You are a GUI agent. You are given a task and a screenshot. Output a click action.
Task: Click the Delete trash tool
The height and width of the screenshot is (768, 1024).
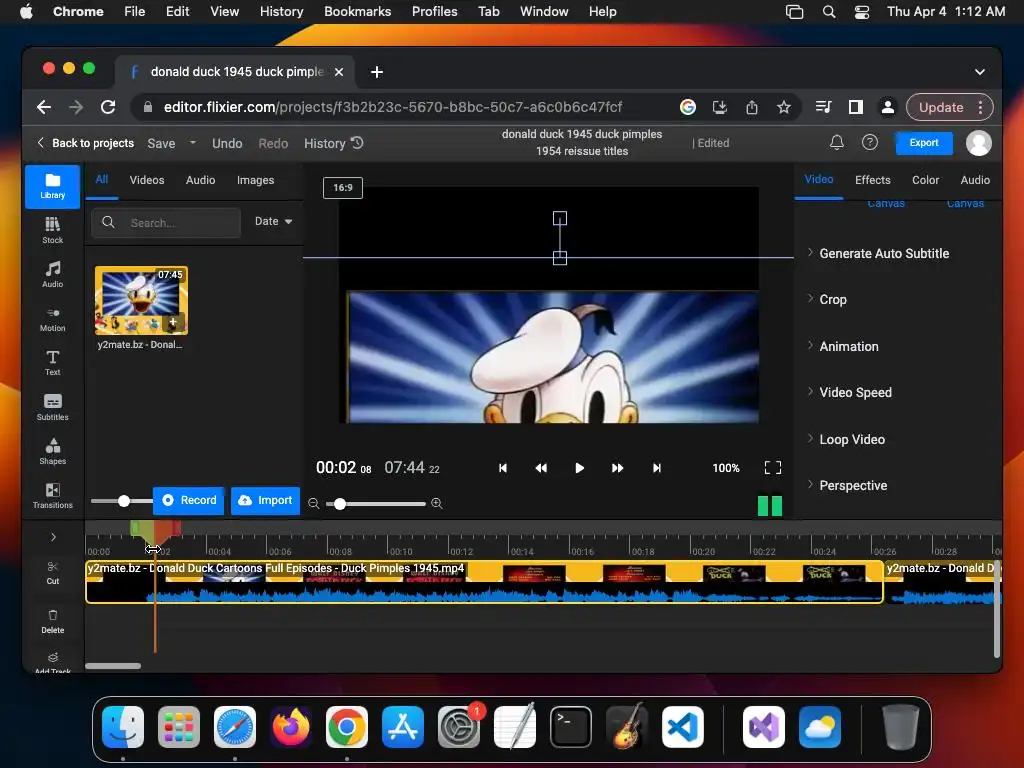(52, 621)
